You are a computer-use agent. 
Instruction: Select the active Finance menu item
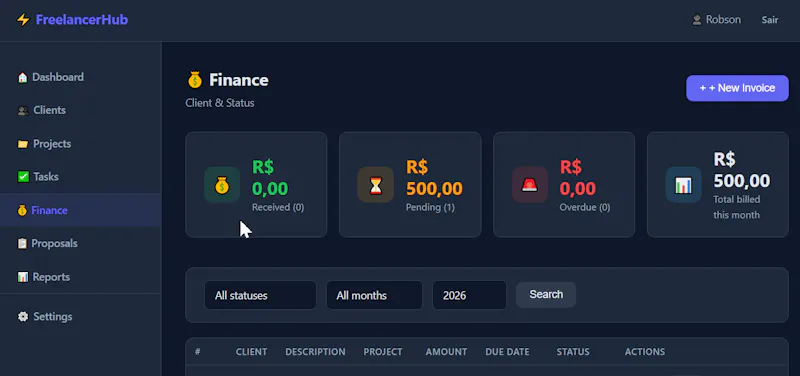click(81, 210)
